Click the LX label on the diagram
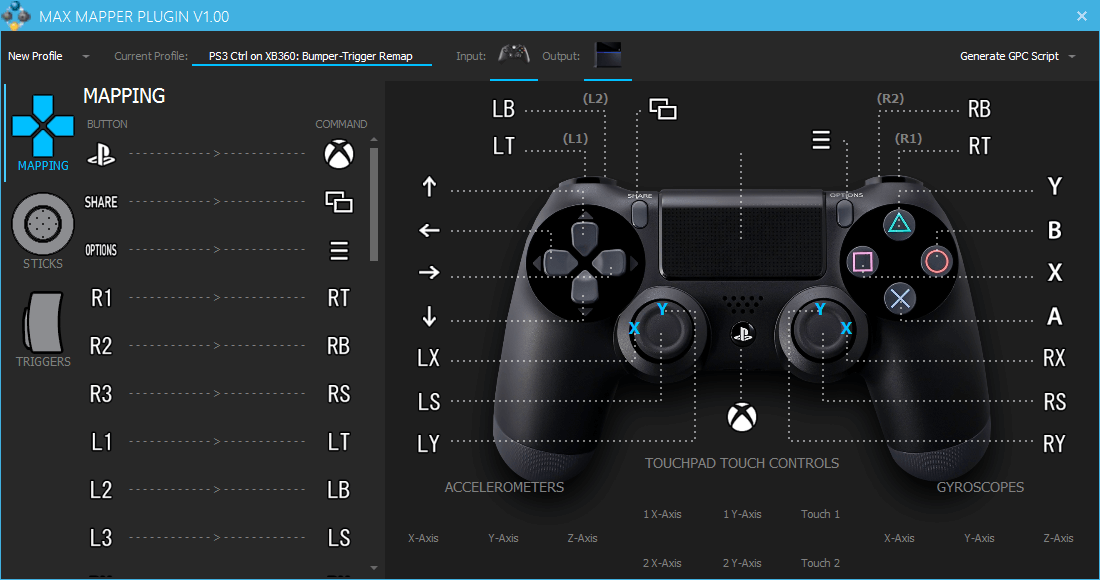The width and height of the screenshot is (1100, 580). click(x=428, y=358)
